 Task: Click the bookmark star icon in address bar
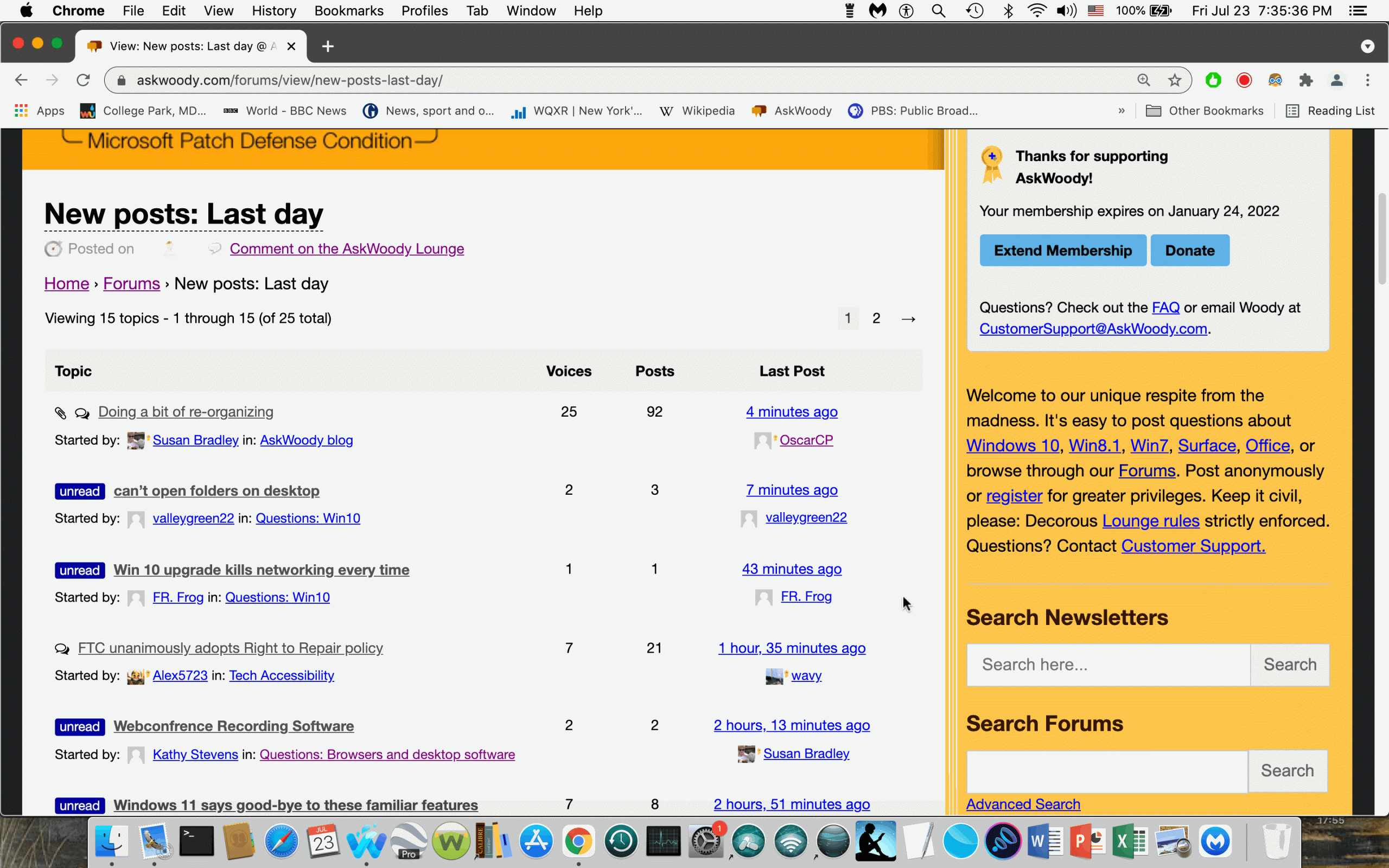tap(1174, 80)
